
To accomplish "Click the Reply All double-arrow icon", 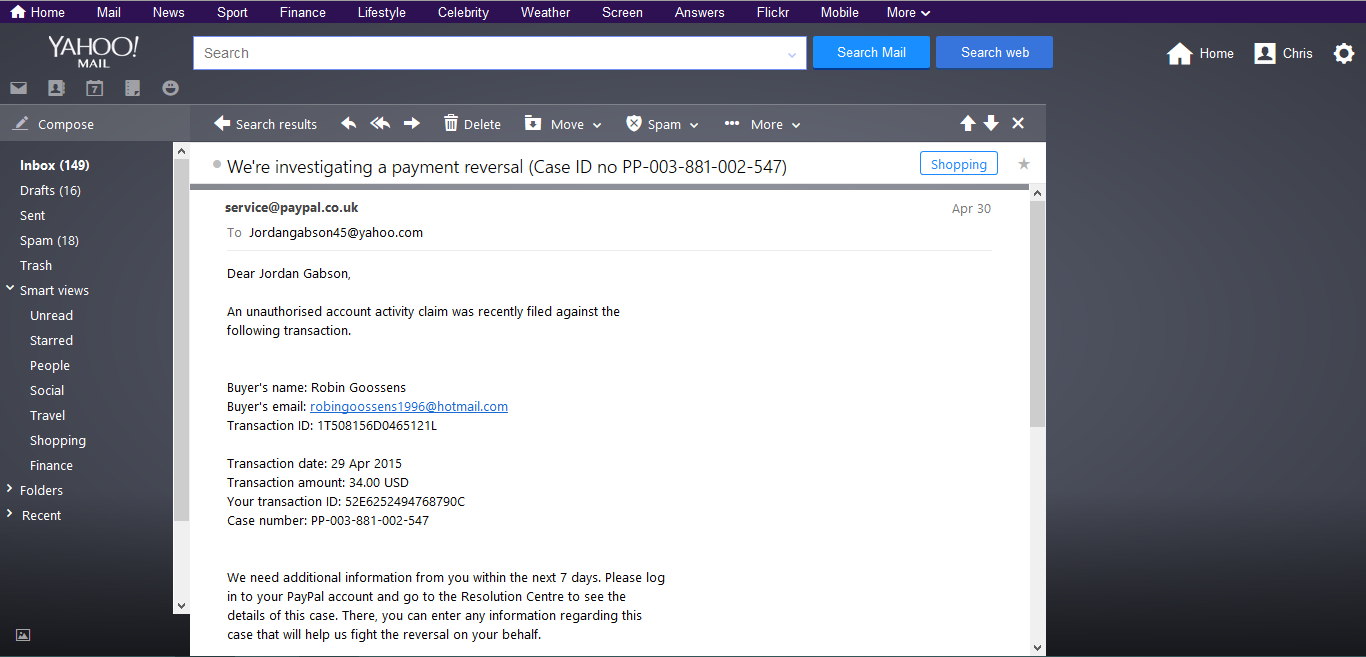I will click(x=380, y=123).
